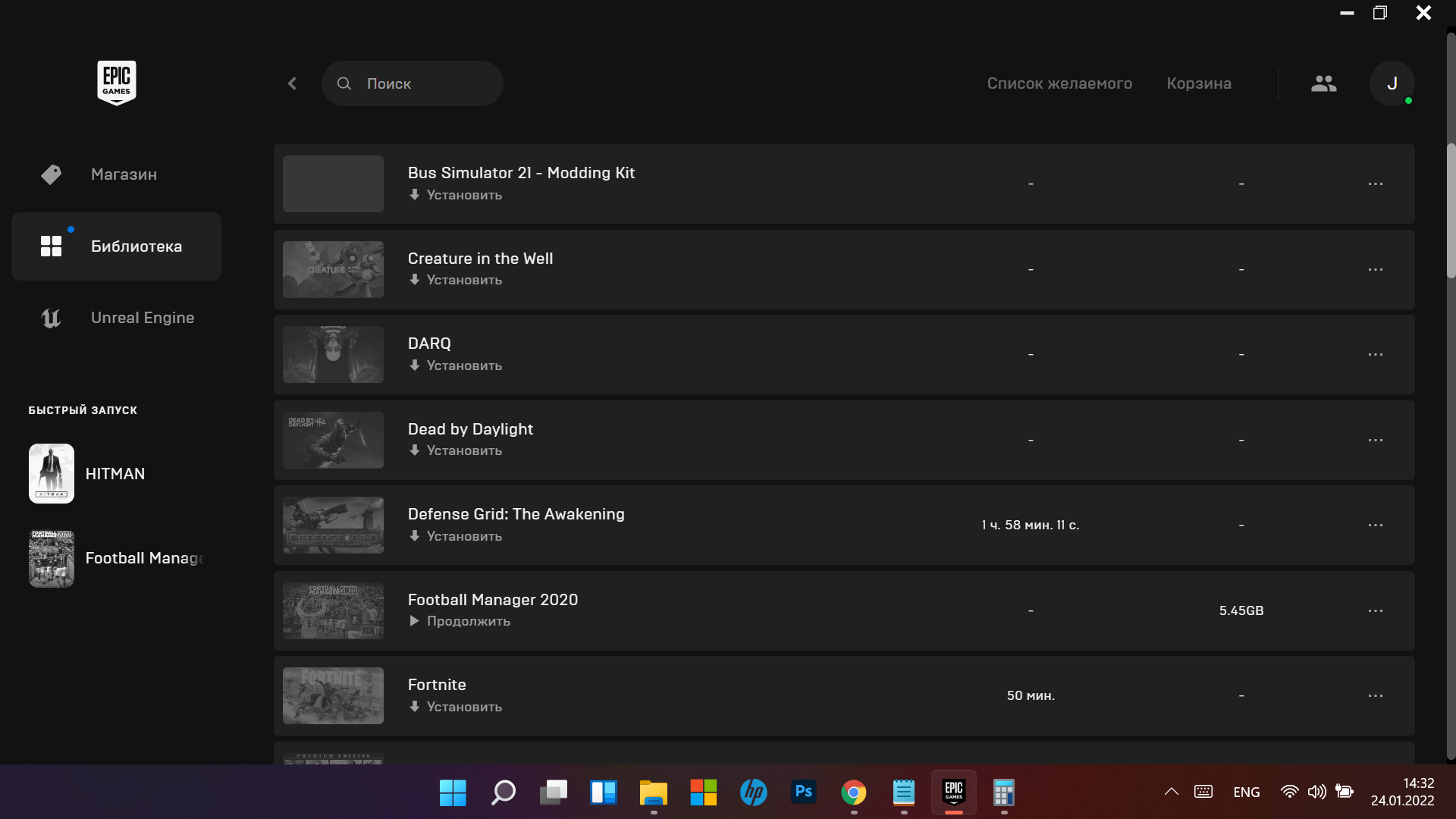Go back using the left arrow

click(x=293, y=83)
